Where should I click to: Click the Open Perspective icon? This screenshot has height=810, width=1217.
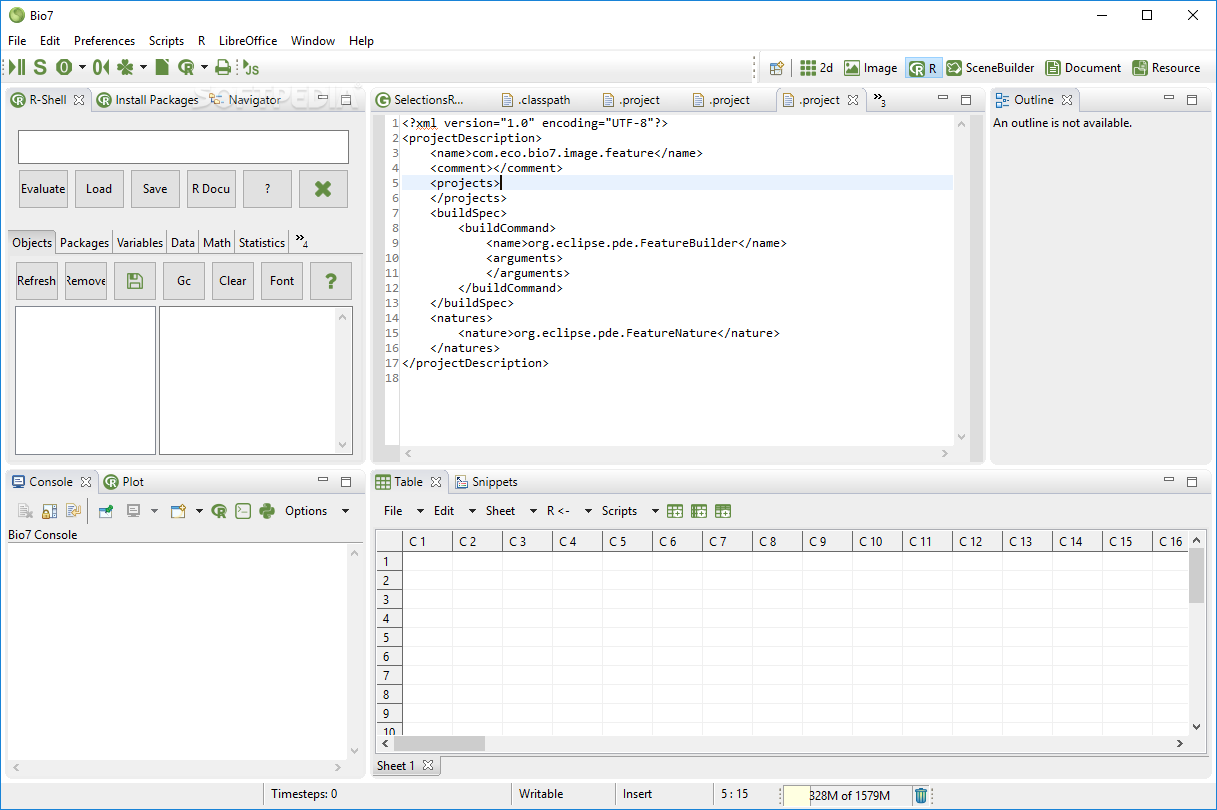777,68
